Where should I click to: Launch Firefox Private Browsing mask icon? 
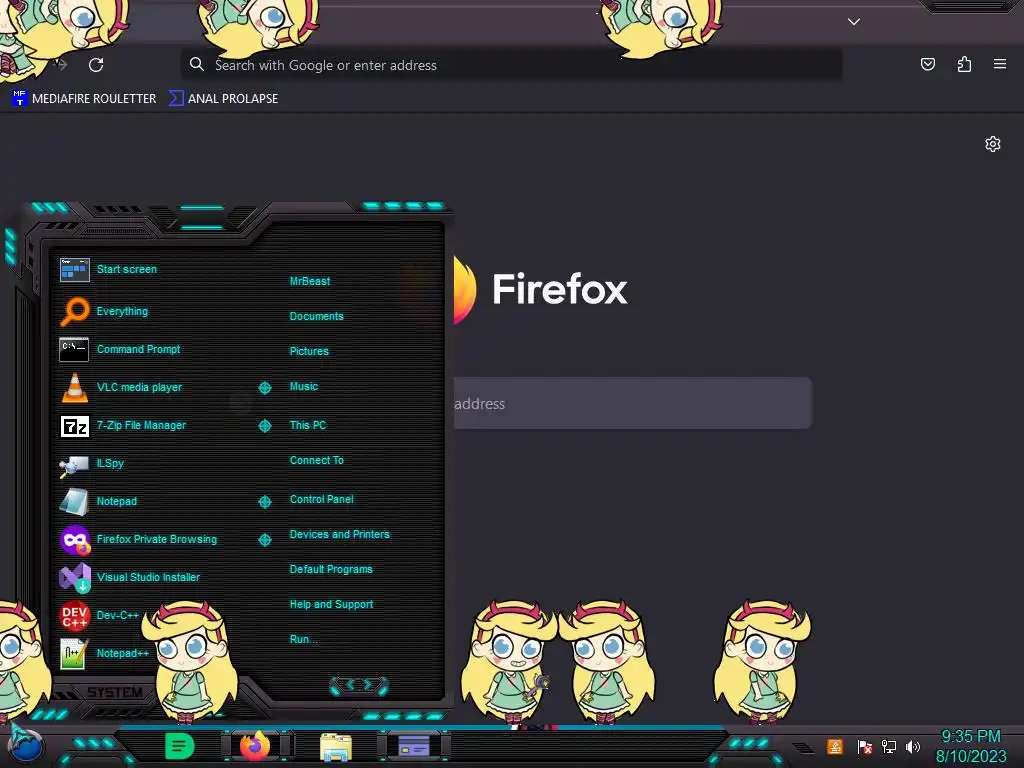pyautogui.click(x=74, y=539)
